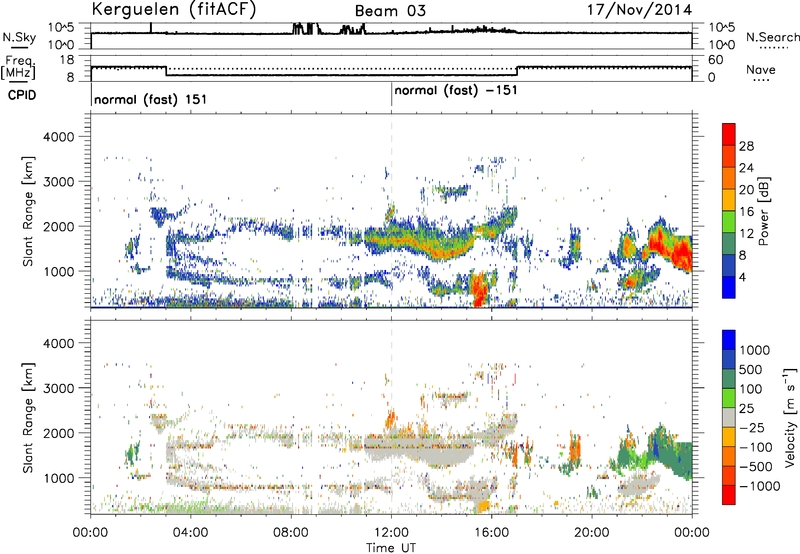Select the 'N.Sky' label
Image resolution: width=800 pixels, height=554 pixels.
coord(19,37)
